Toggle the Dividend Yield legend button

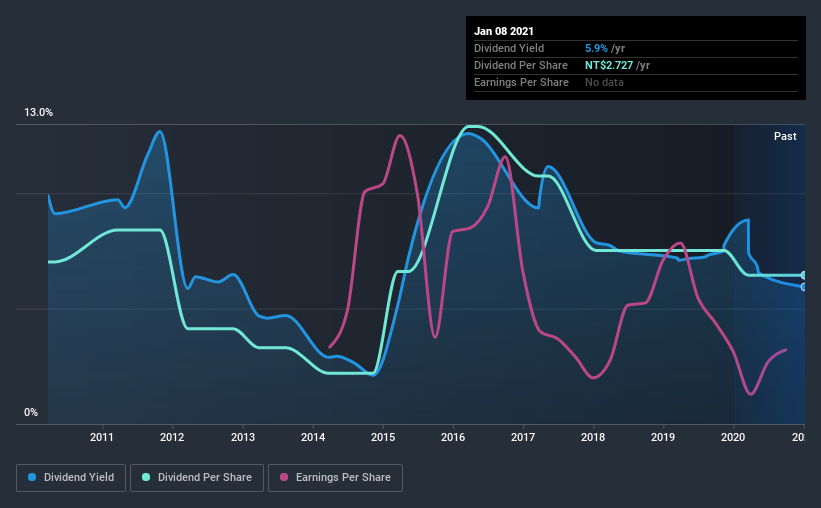(71, 478)
